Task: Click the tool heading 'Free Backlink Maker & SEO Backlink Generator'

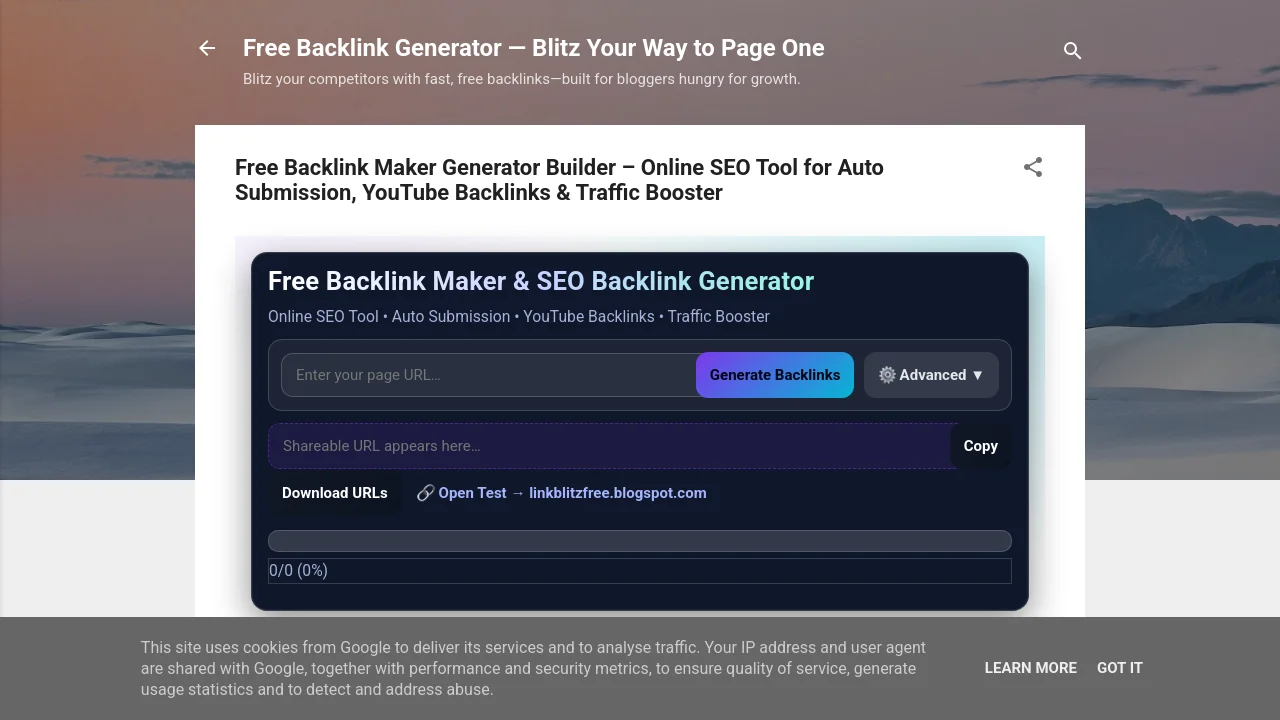Action: pos(541,281)
